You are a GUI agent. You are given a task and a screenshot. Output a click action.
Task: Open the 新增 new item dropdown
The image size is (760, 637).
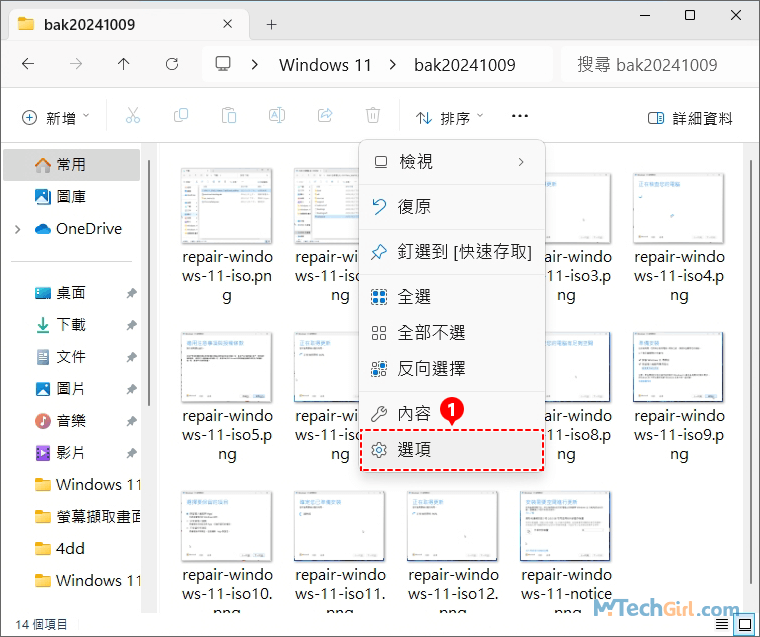(56, 118)
